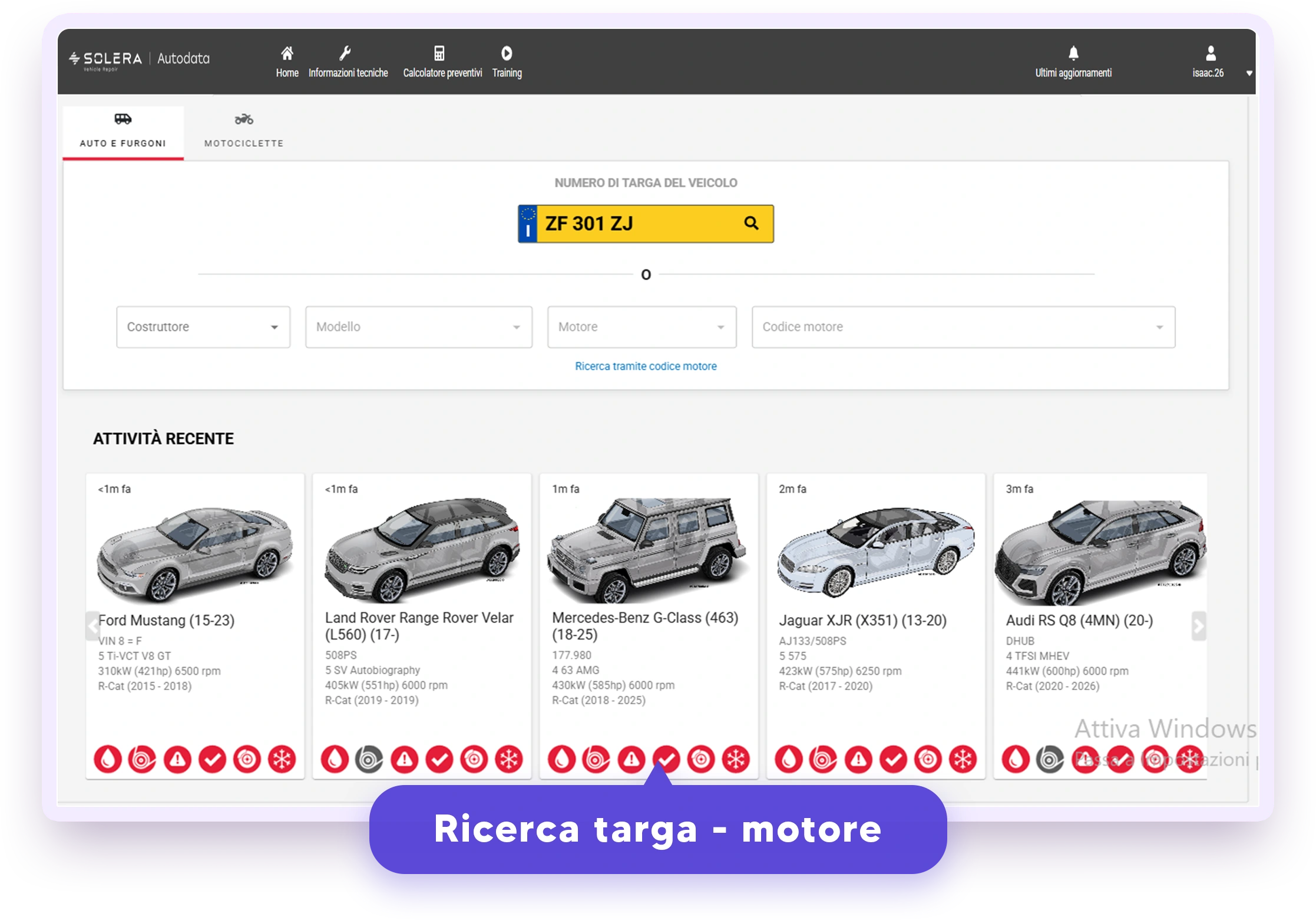The image size is (1316, 920).
Task: Select the Audi RS Q8 car thumbnail
Action: click(1100, 553)
